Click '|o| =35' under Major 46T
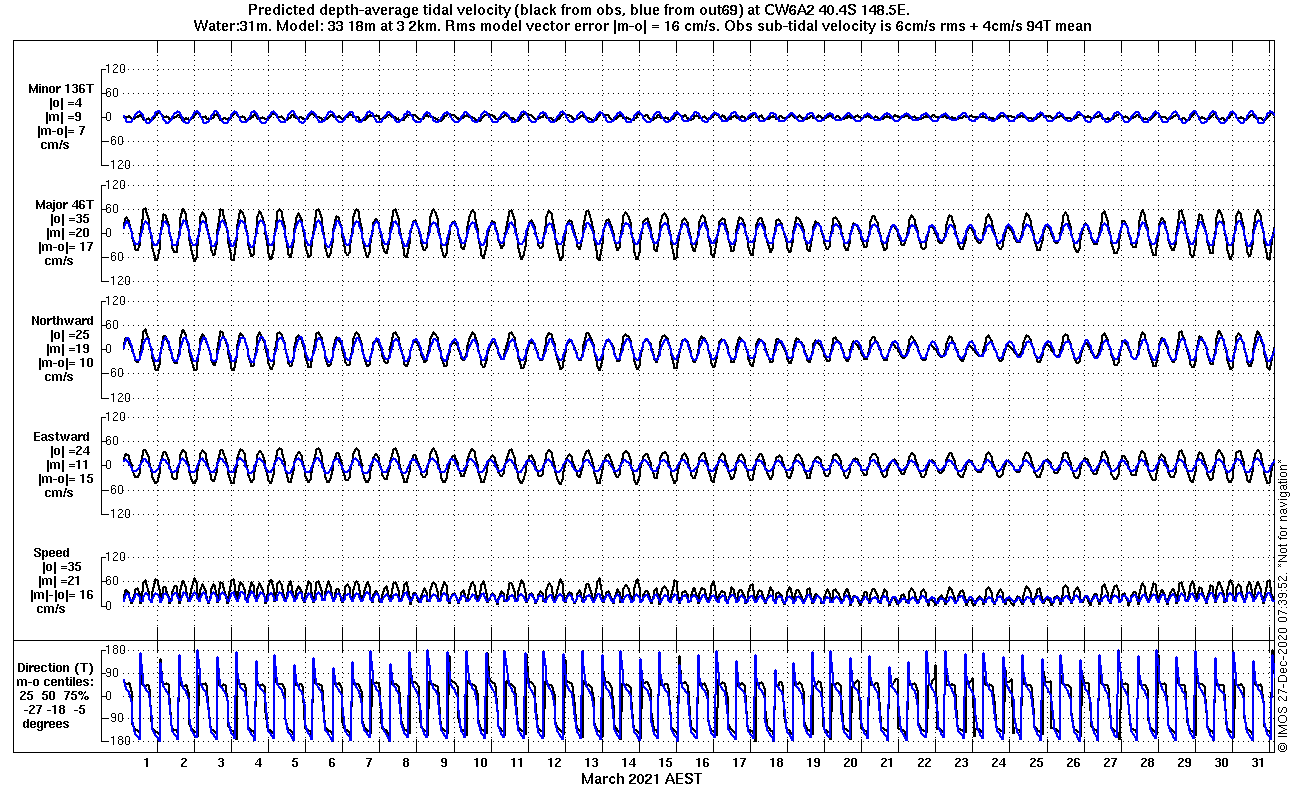Viewport: 1300px width, 800px height. [x=68, y=219]
